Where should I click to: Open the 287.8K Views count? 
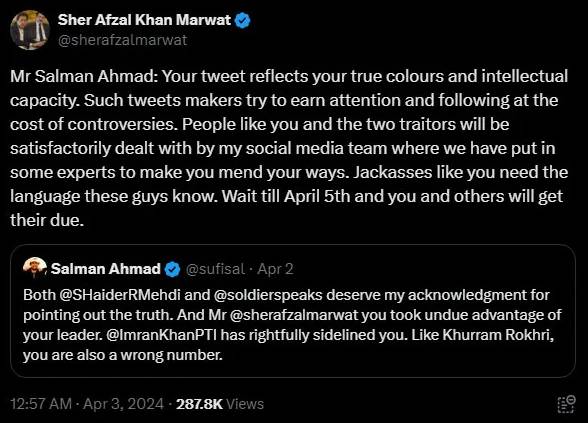(220, 404)
